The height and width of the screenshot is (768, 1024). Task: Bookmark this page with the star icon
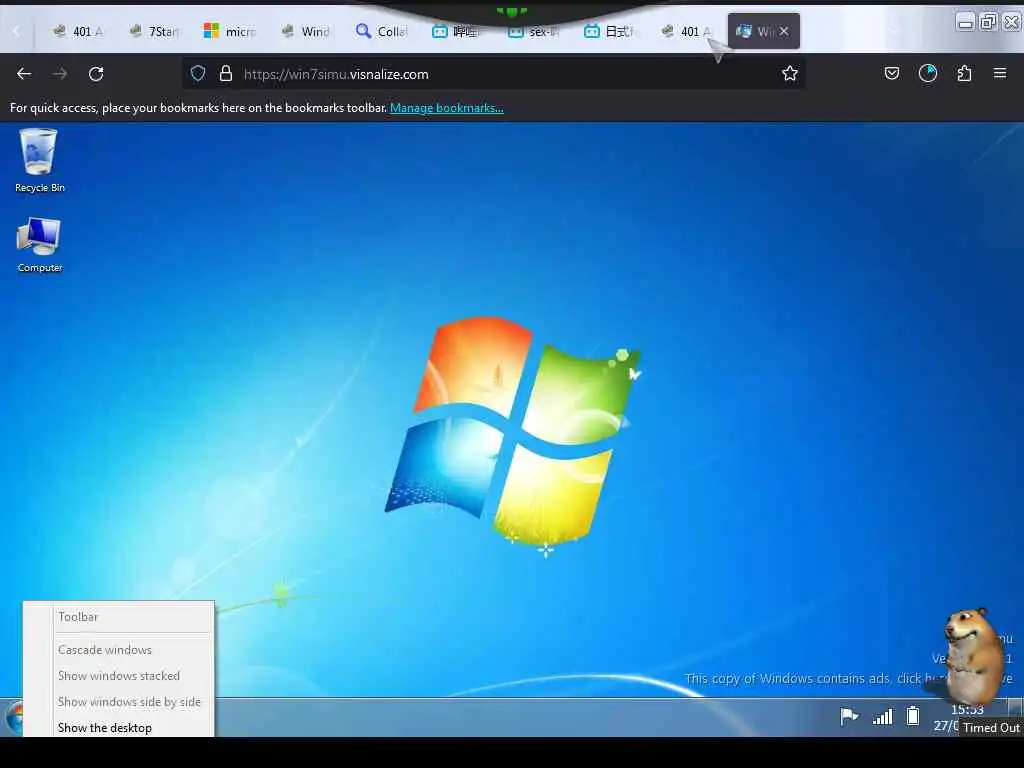click(x=790, y=74)
